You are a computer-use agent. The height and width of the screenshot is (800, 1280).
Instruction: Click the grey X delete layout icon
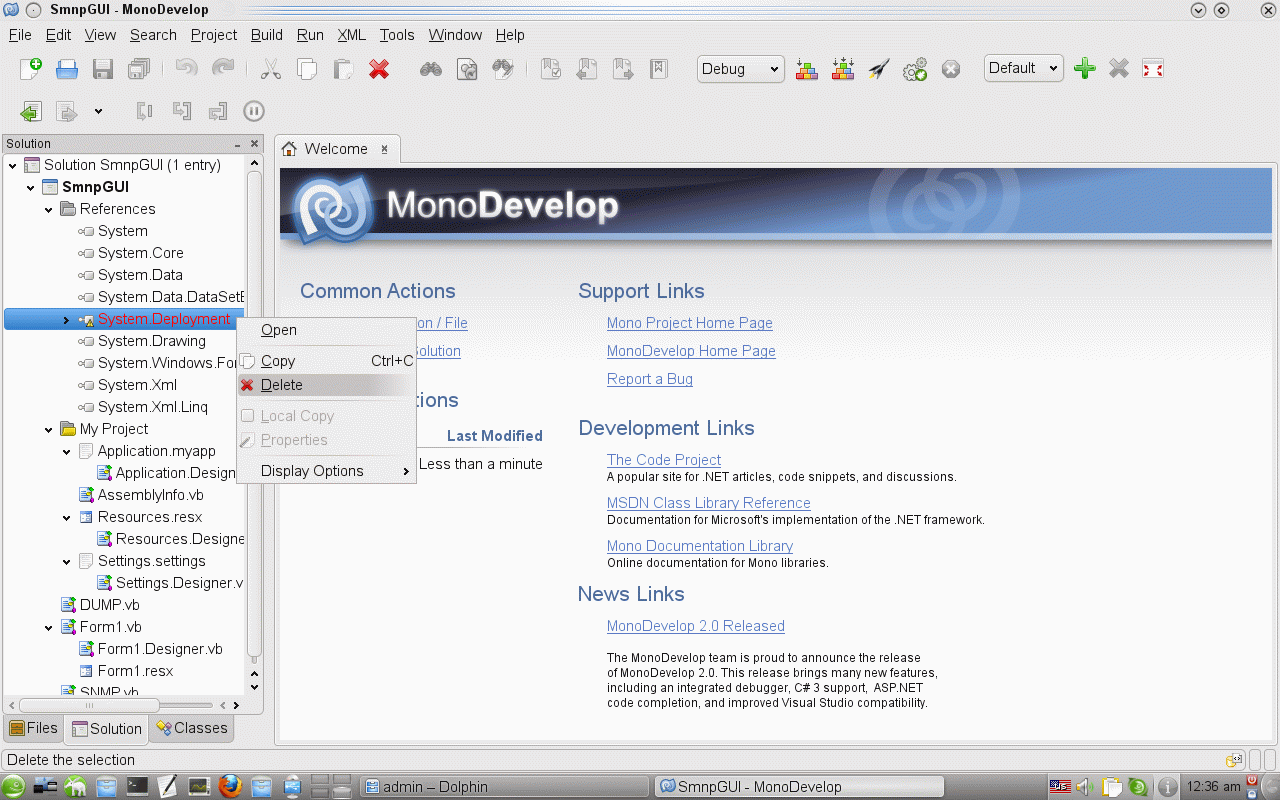1119,69
